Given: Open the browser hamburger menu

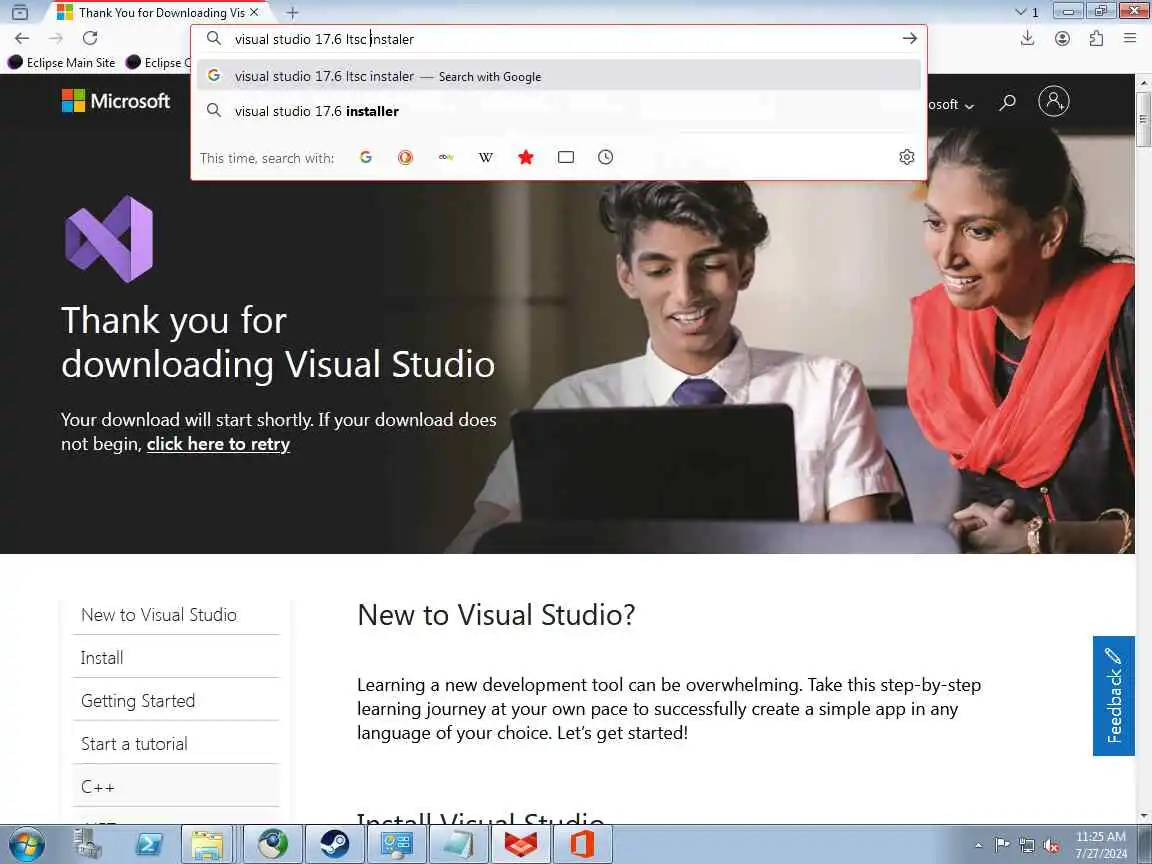Looking at the screenshot, I should point(1130,38).
